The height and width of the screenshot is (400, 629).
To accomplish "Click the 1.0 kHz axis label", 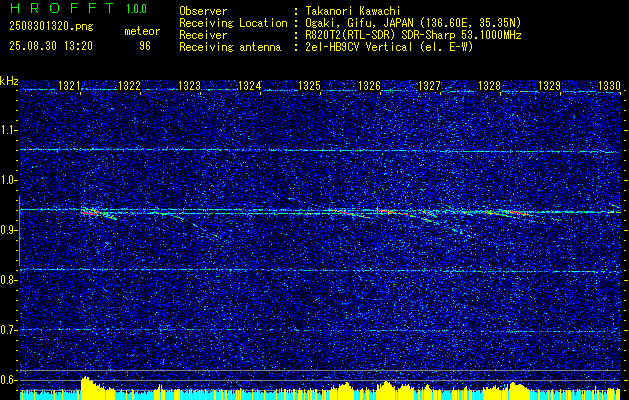I will [8, 181].
